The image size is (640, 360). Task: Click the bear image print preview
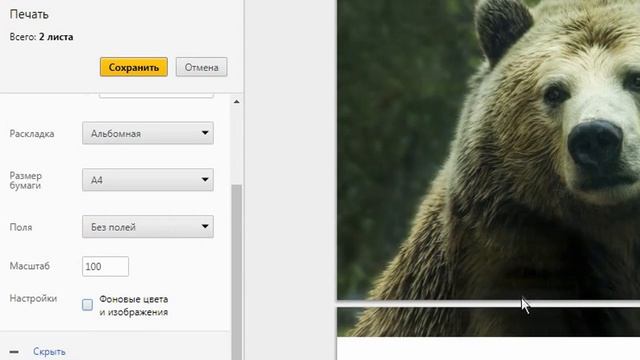point(488,150)
